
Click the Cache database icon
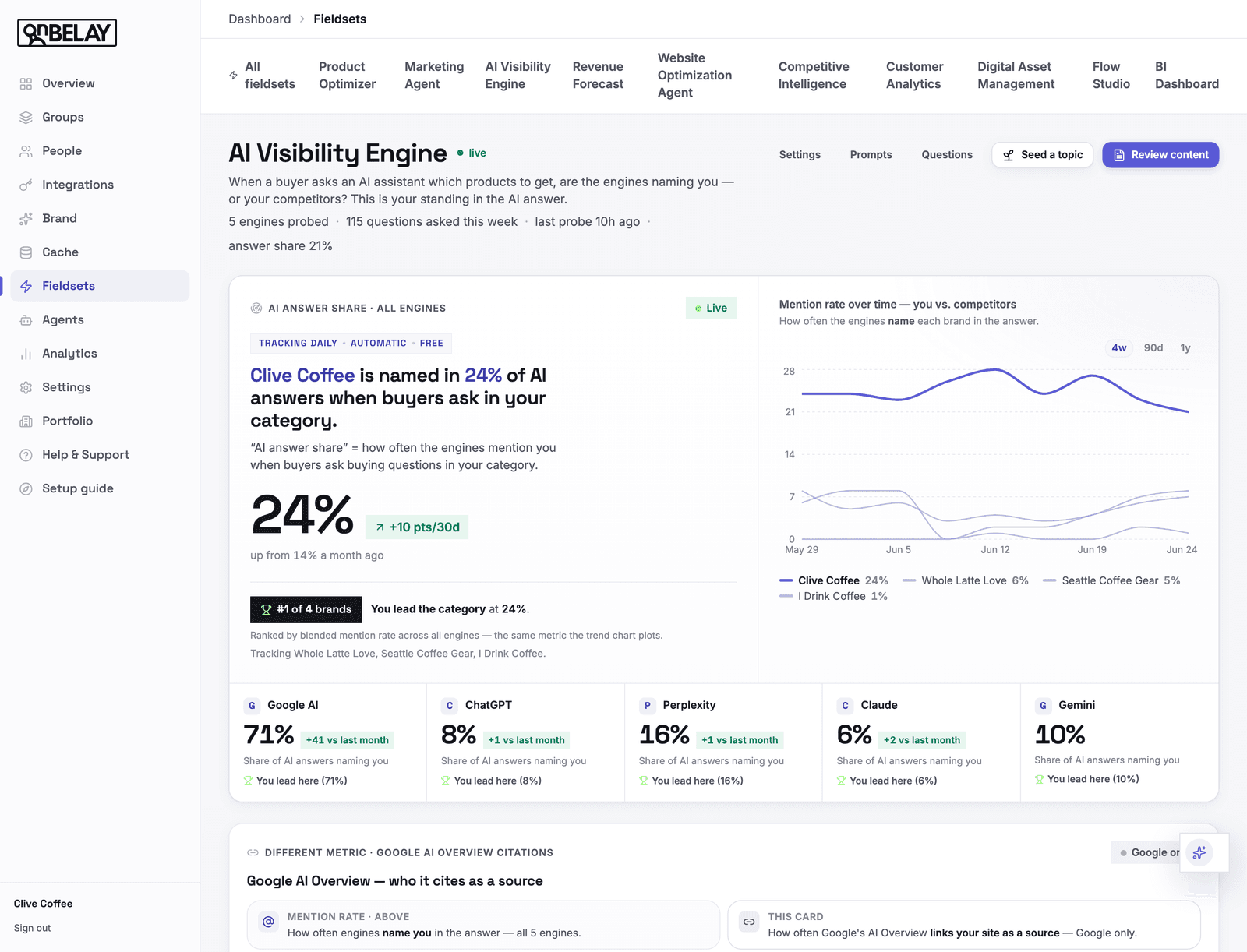[x=26, y=252]
